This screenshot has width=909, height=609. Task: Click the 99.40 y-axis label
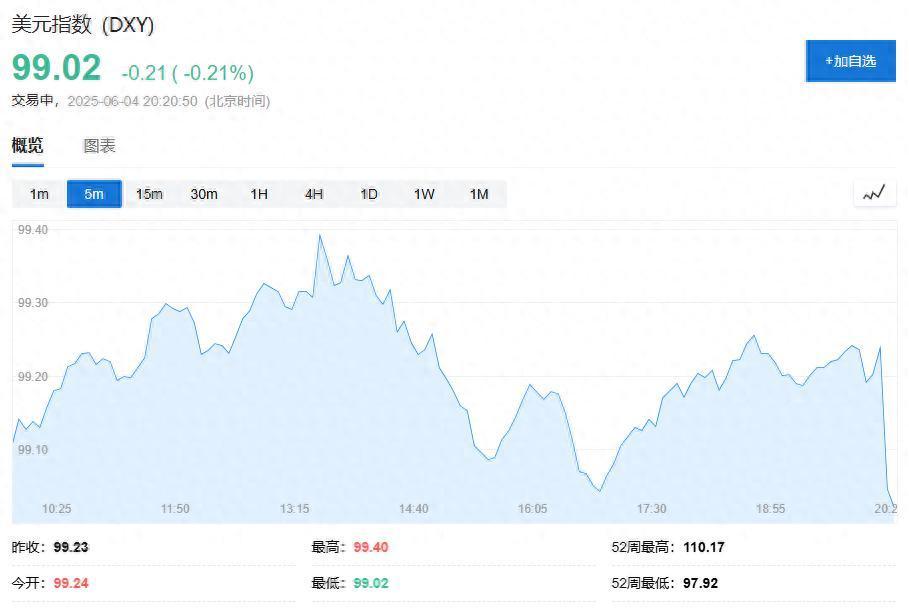pyautogui.click(x=33, y=229)
